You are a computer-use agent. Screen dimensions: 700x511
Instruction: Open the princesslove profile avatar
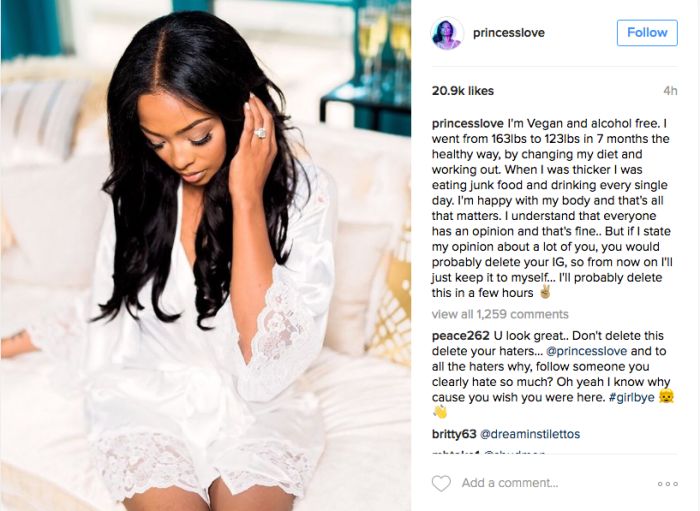446,33
